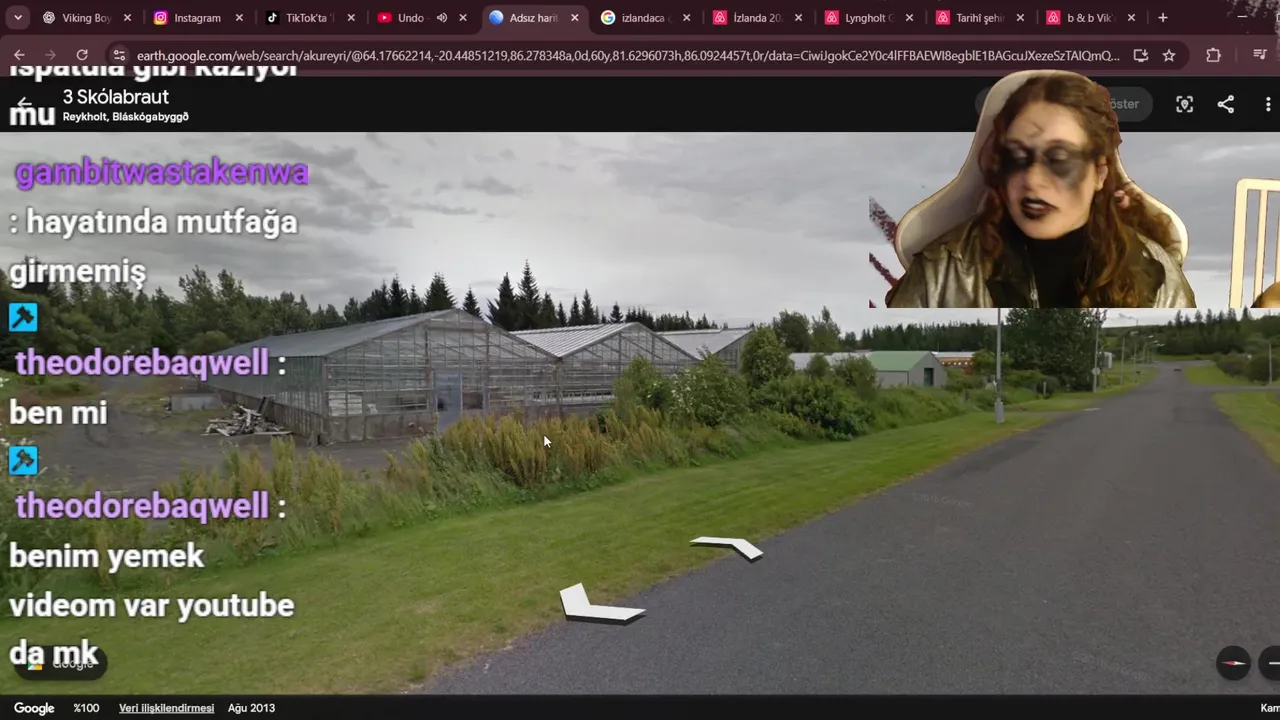Switch to the TikTok'ta tab
The image size is (1280, 720).
[x=309, y=18]
